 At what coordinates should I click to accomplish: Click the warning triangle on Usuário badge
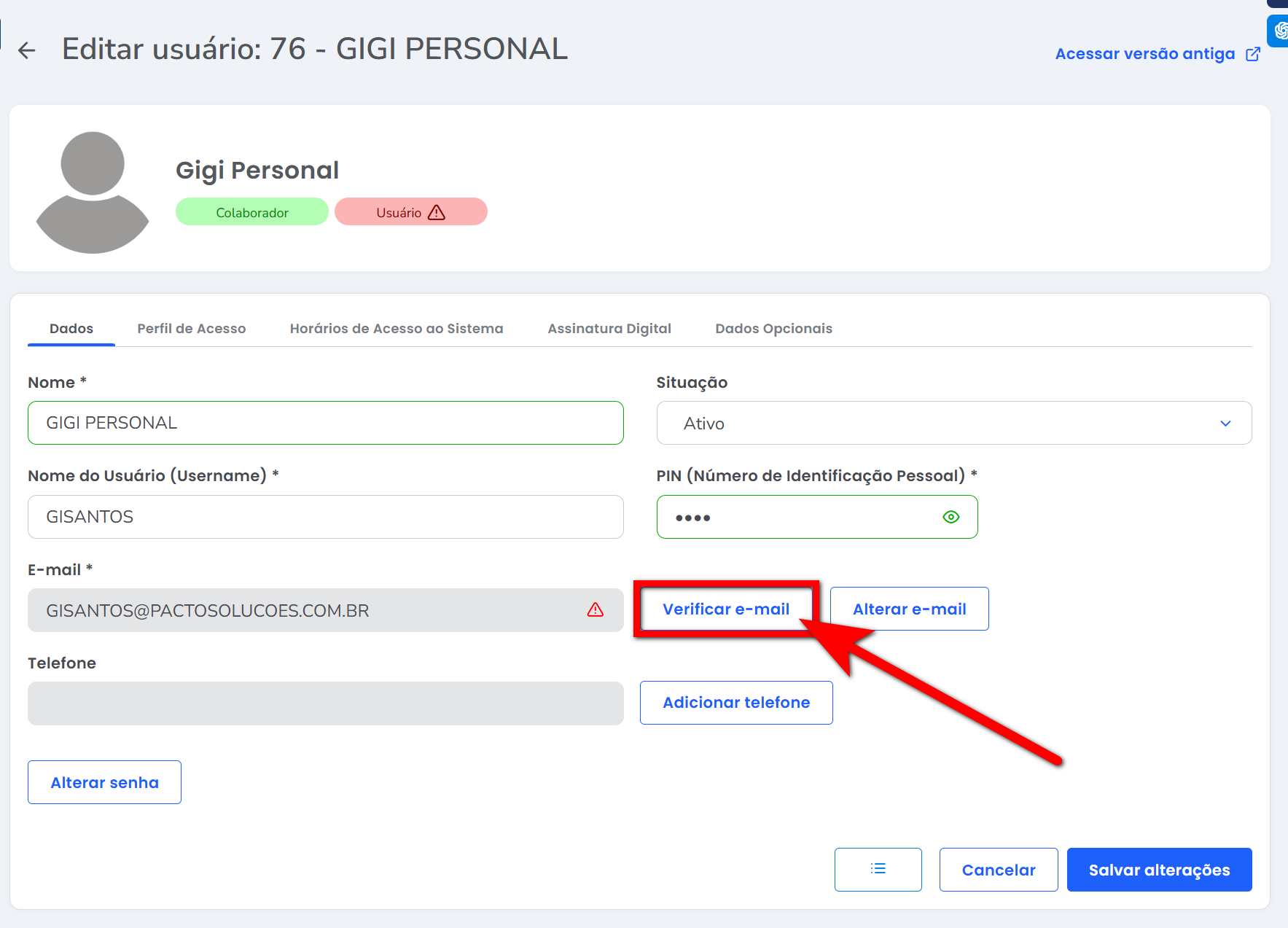coord(436,212)
